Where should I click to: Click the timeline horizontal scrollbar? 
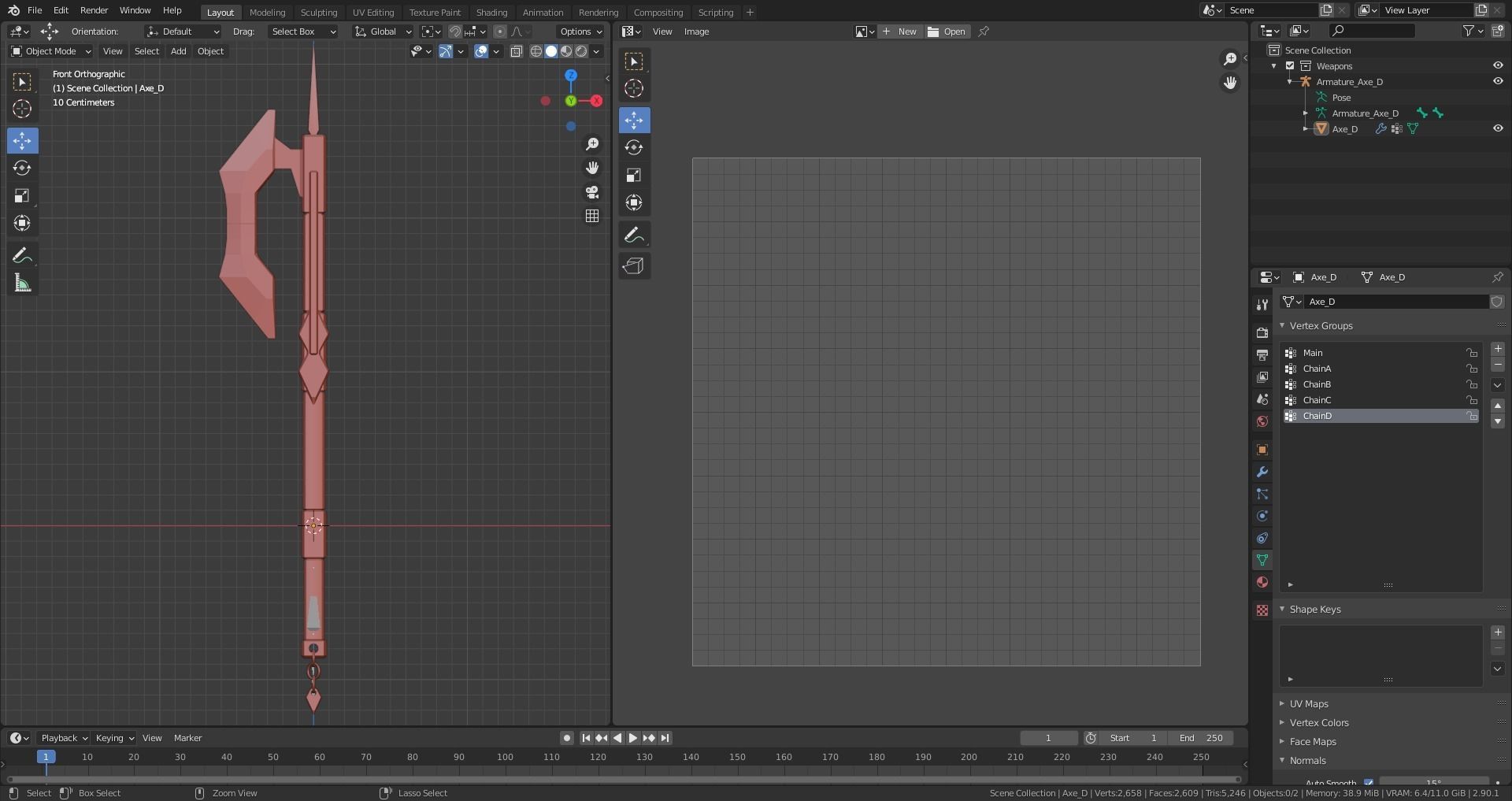622,780
